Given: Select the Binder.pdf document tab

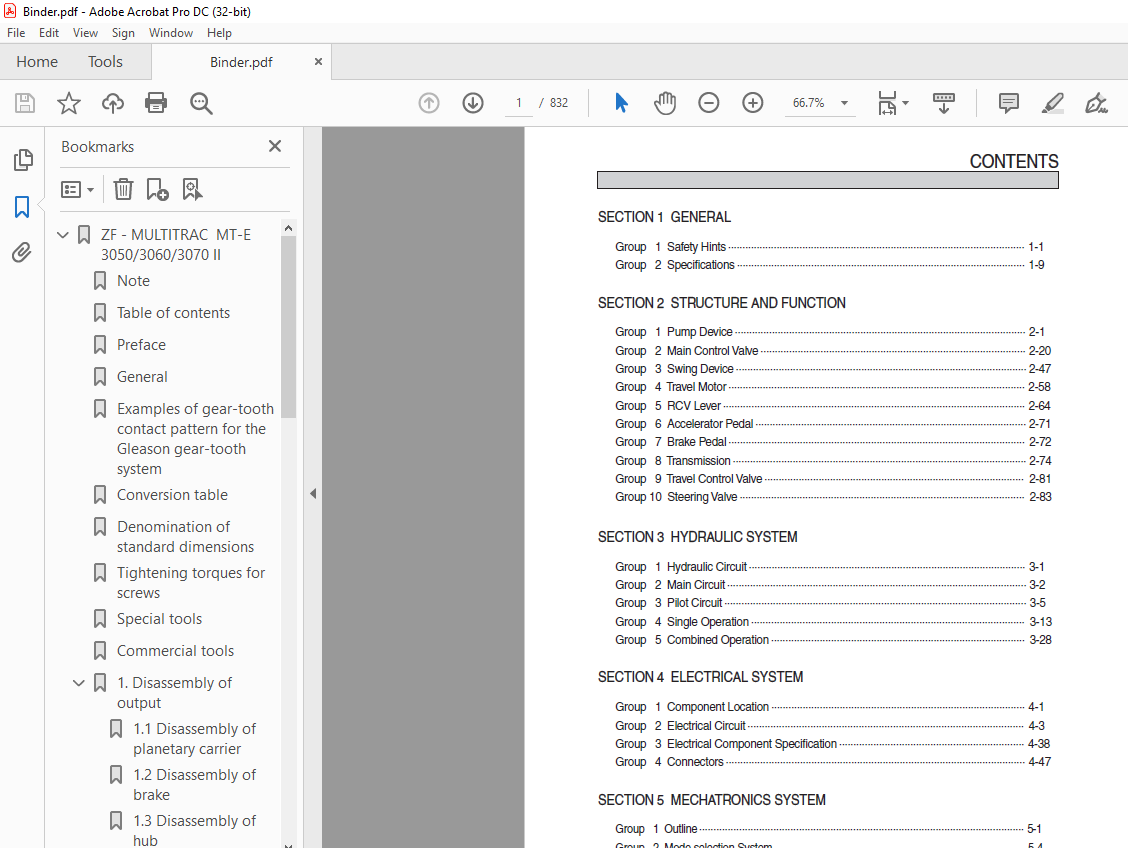Looking at the screenshot, I should [241, 62].
